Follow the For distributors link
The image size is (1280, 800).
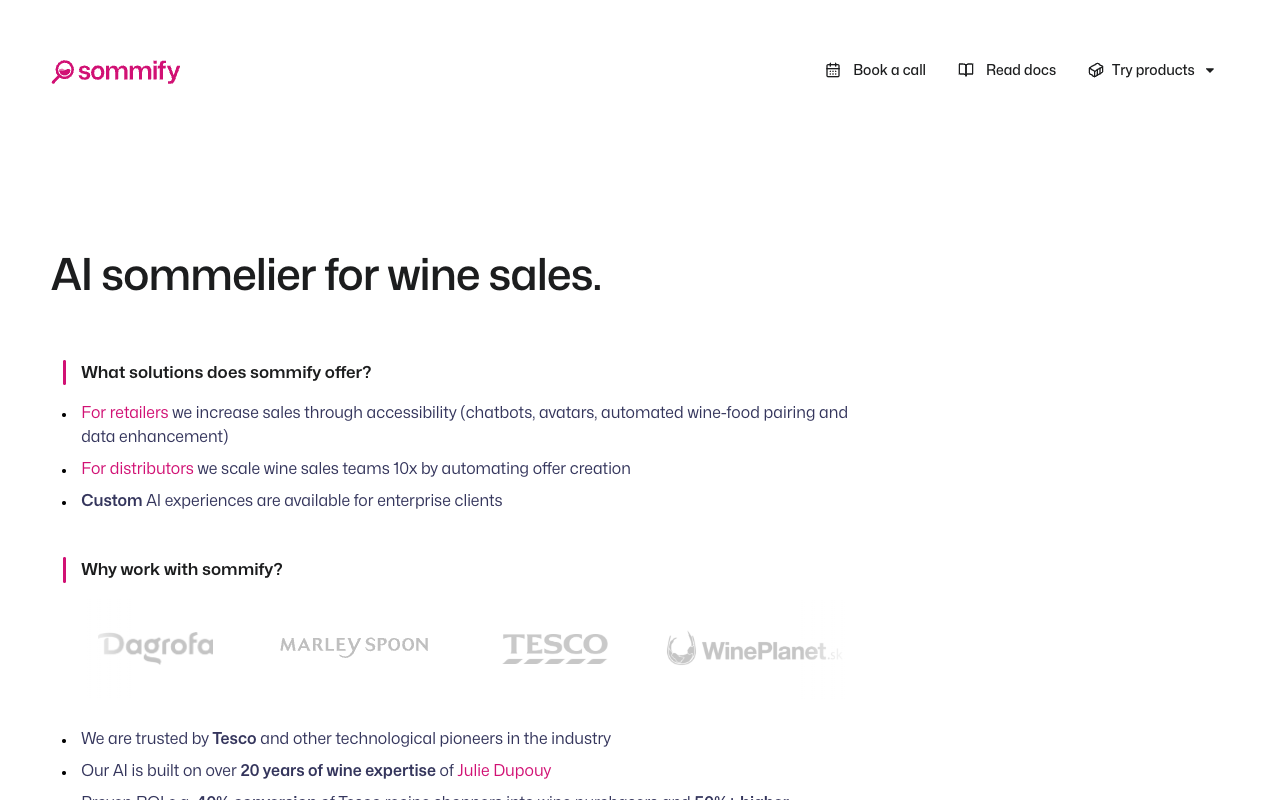click(137, 469)
